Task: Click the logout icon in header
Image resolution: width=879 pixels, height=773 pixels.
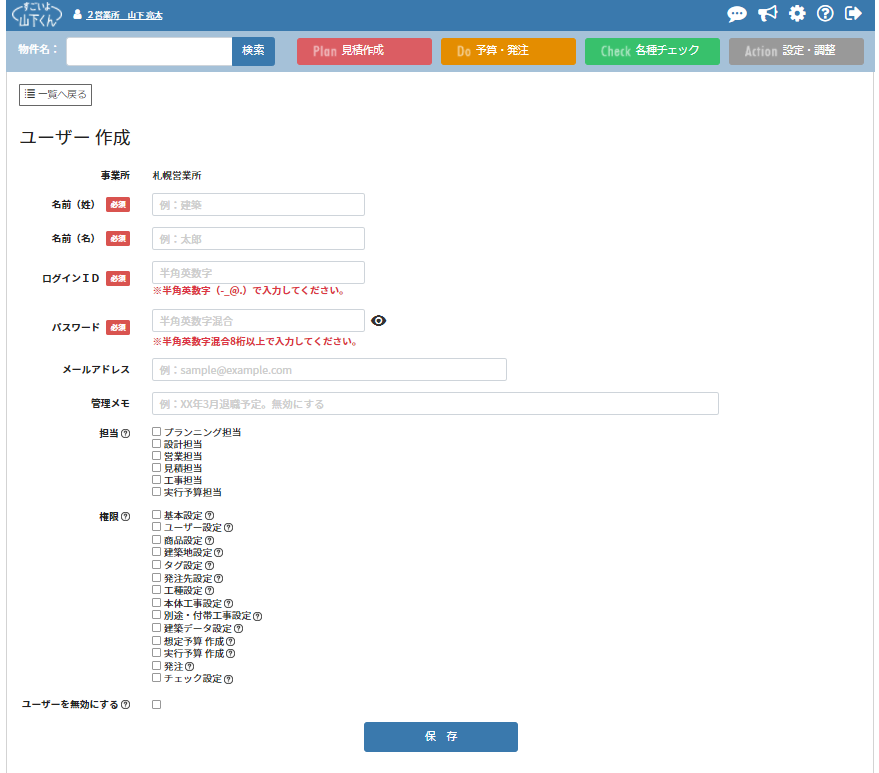Action: [x=853, y=14]
